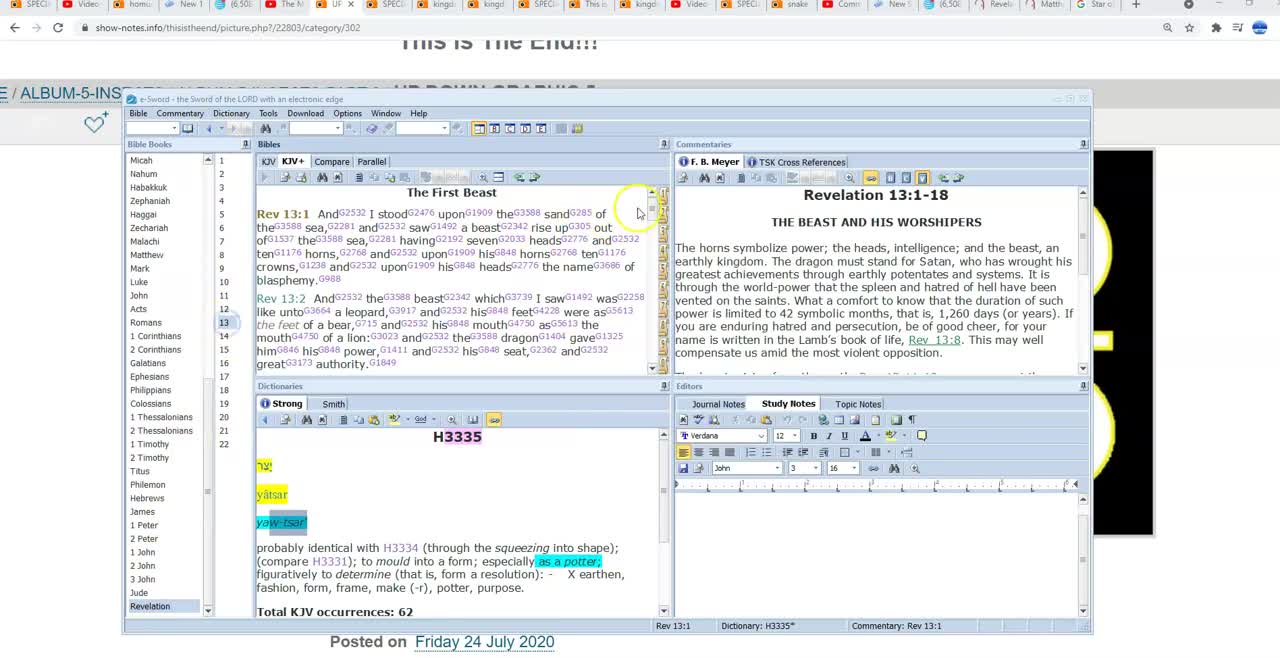Open the Options menu

pyautogui.click(x=347, y=113)
